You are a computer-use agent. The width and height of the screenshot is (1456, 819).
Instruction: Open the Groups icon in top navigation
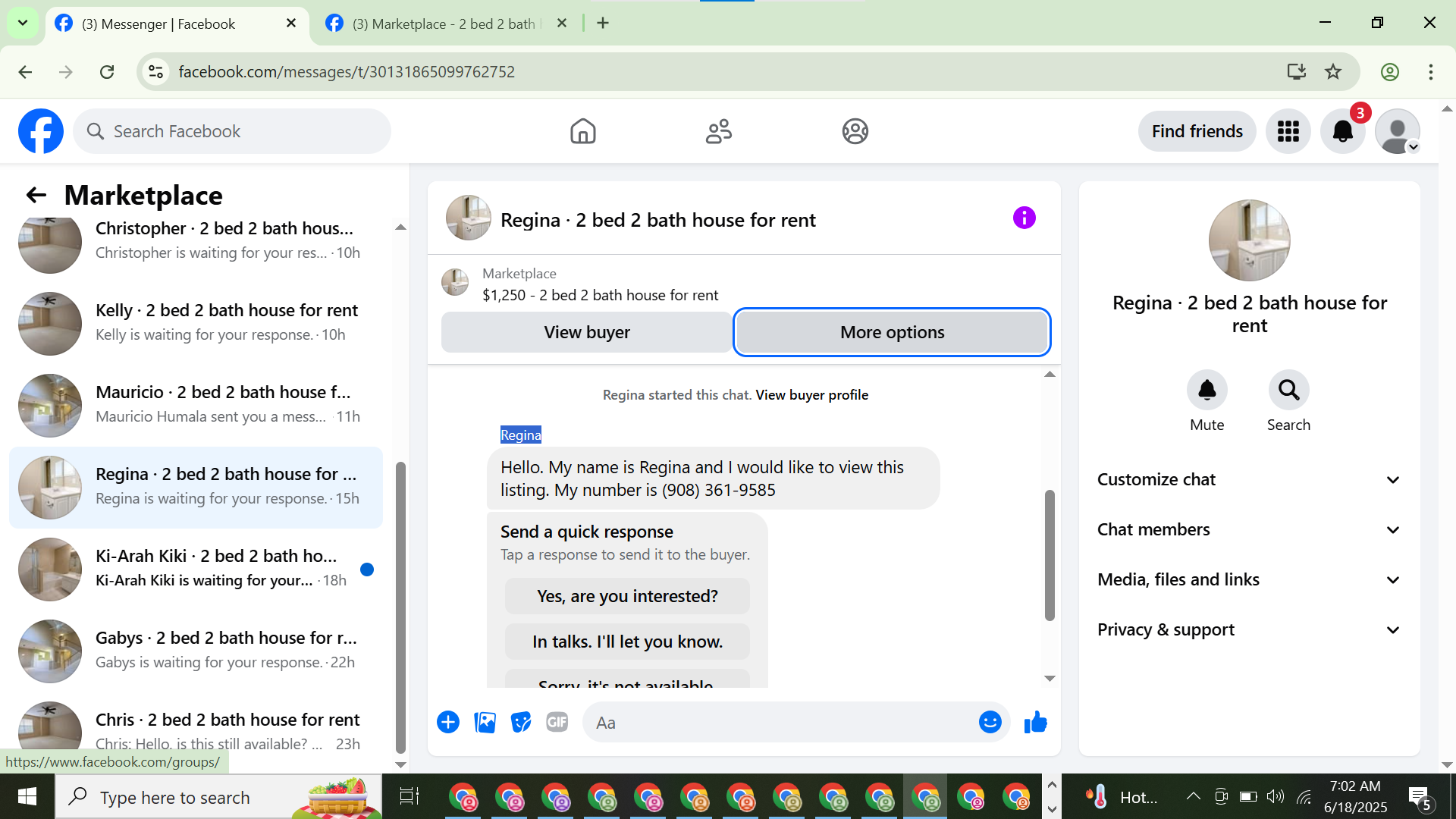tap(855, 131)
